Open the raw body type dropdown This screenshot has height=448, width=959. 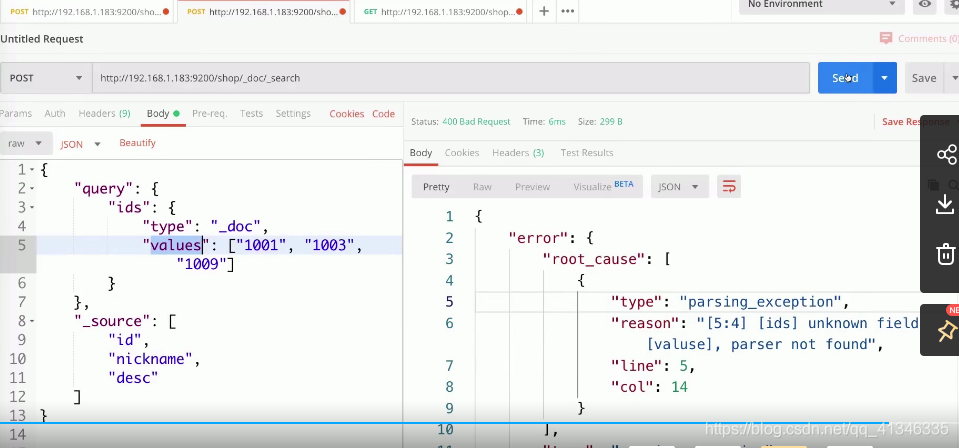pyautogui.click(x=26, y=143)
